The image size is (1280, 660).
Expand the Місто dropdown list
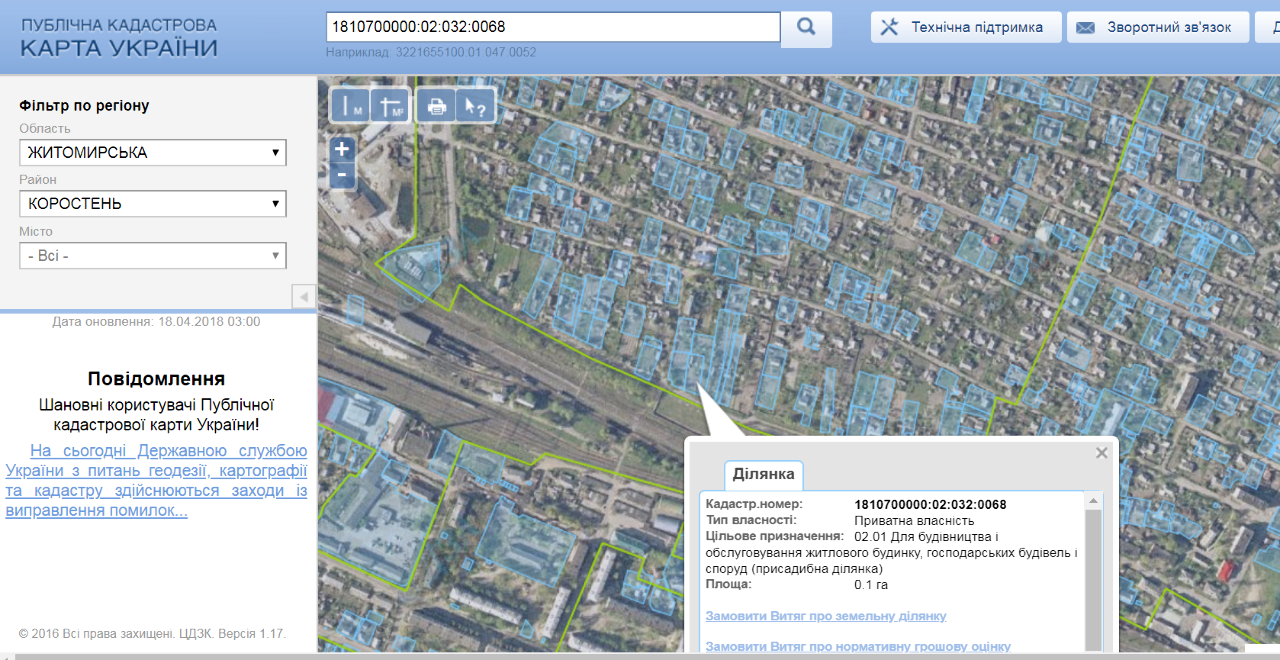[153, 256]
